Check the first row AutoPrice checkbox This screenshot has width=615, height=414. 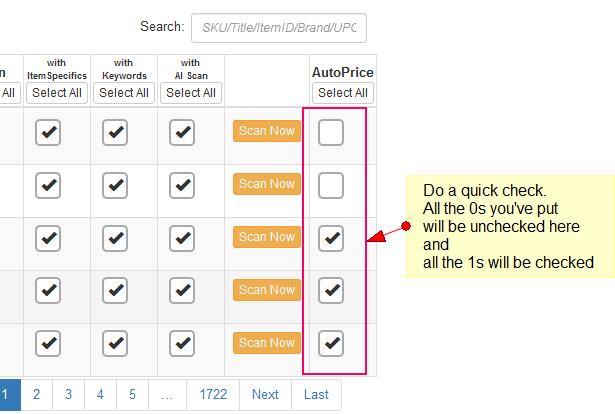331,132
